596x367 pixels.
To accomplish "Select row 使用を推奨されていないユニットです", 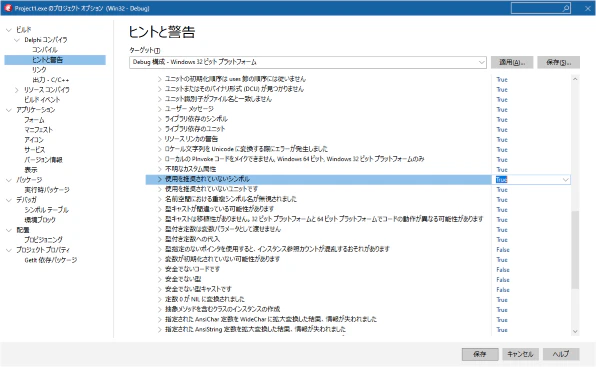I will point(211,189).
